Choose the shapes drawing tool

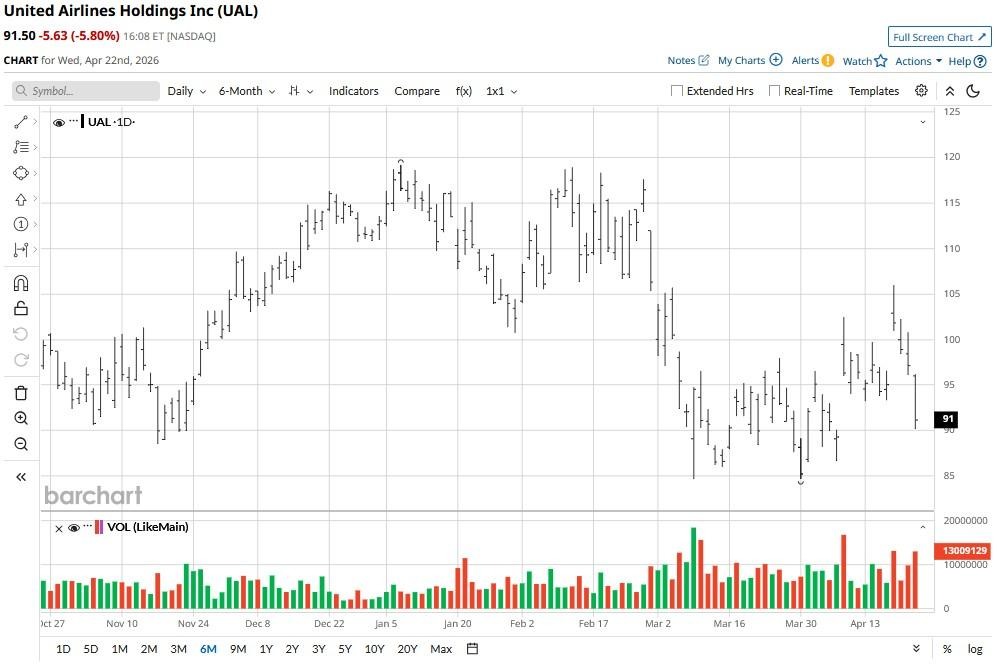click(20, 173)
